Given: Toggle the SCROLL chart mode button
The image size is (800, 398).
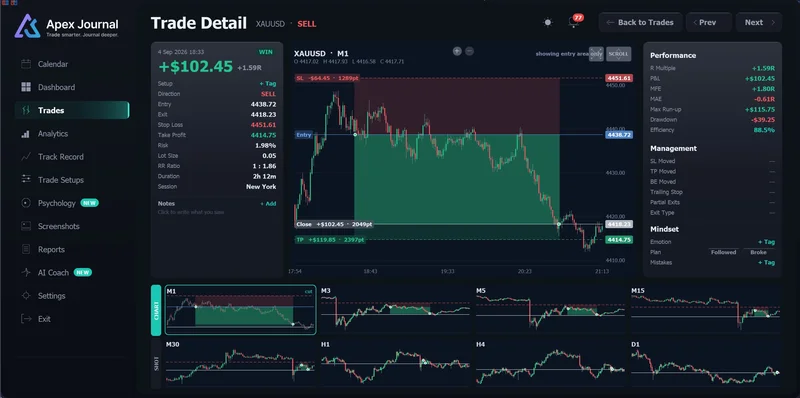Looking at the screenshot, I should 618,54.
